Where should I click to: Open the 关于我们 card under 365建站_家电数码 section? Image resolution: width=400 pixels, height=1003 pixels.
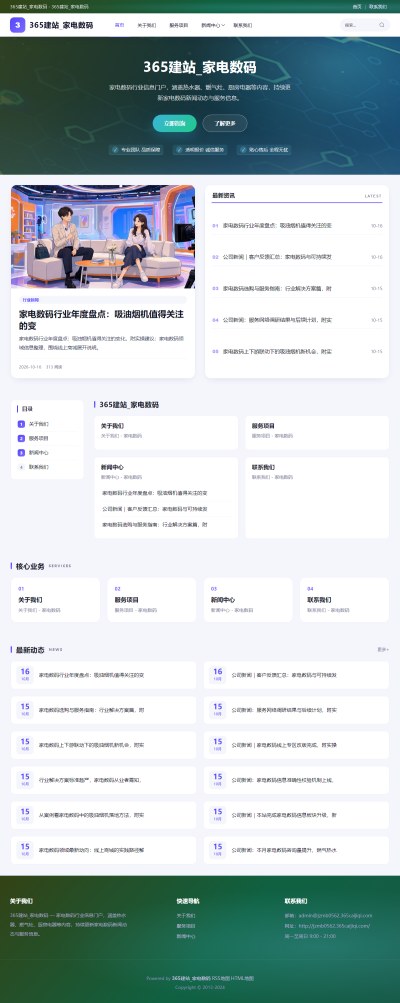coord(166,432)
